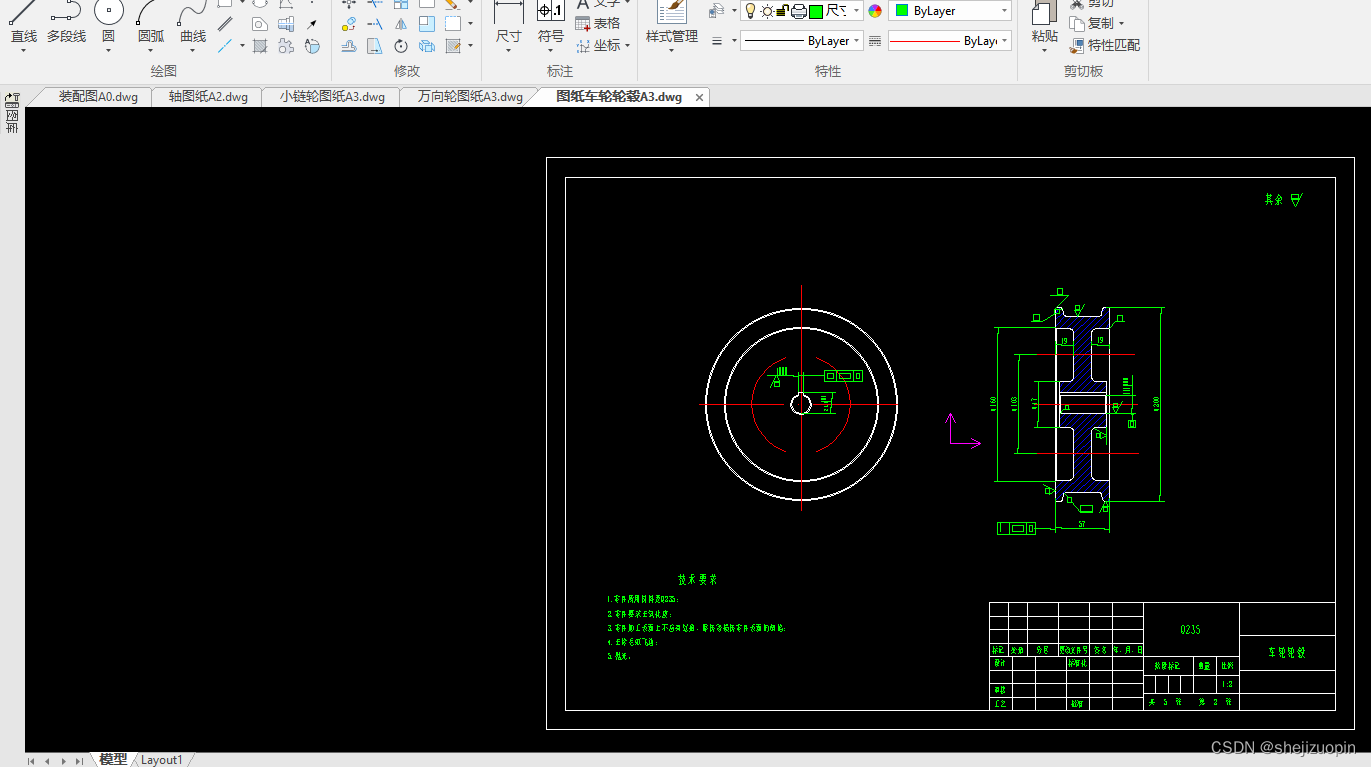The height and width of the screenshot is (767, 1371).
Task: Click the 文字 text annotation button
Action: point(598,4)
